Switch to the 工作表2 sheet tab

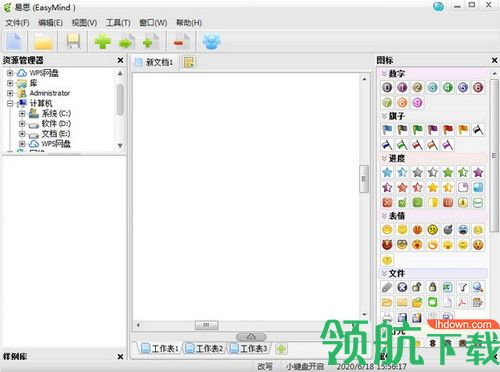click(204, 349)
